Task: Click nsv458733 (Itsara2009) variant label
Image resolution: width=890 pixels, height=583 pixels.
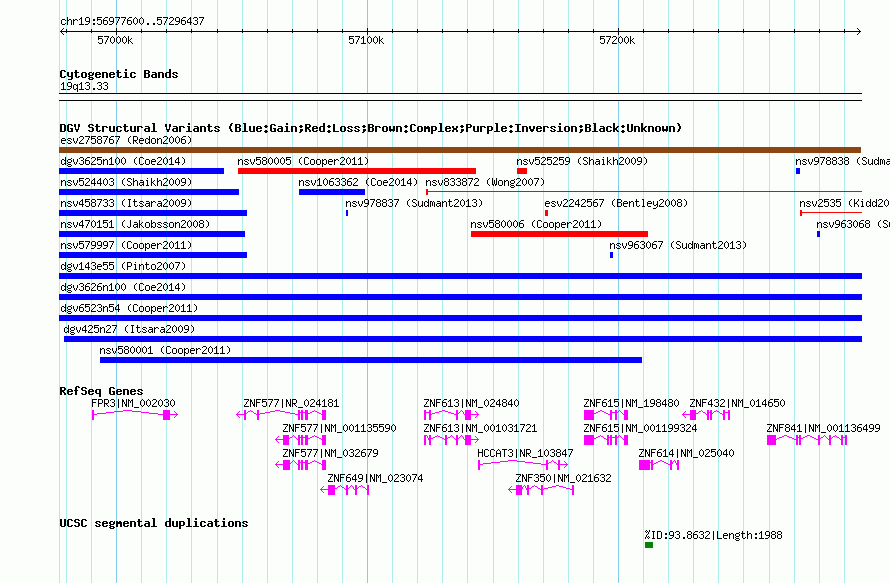Action: click(125, 203)
